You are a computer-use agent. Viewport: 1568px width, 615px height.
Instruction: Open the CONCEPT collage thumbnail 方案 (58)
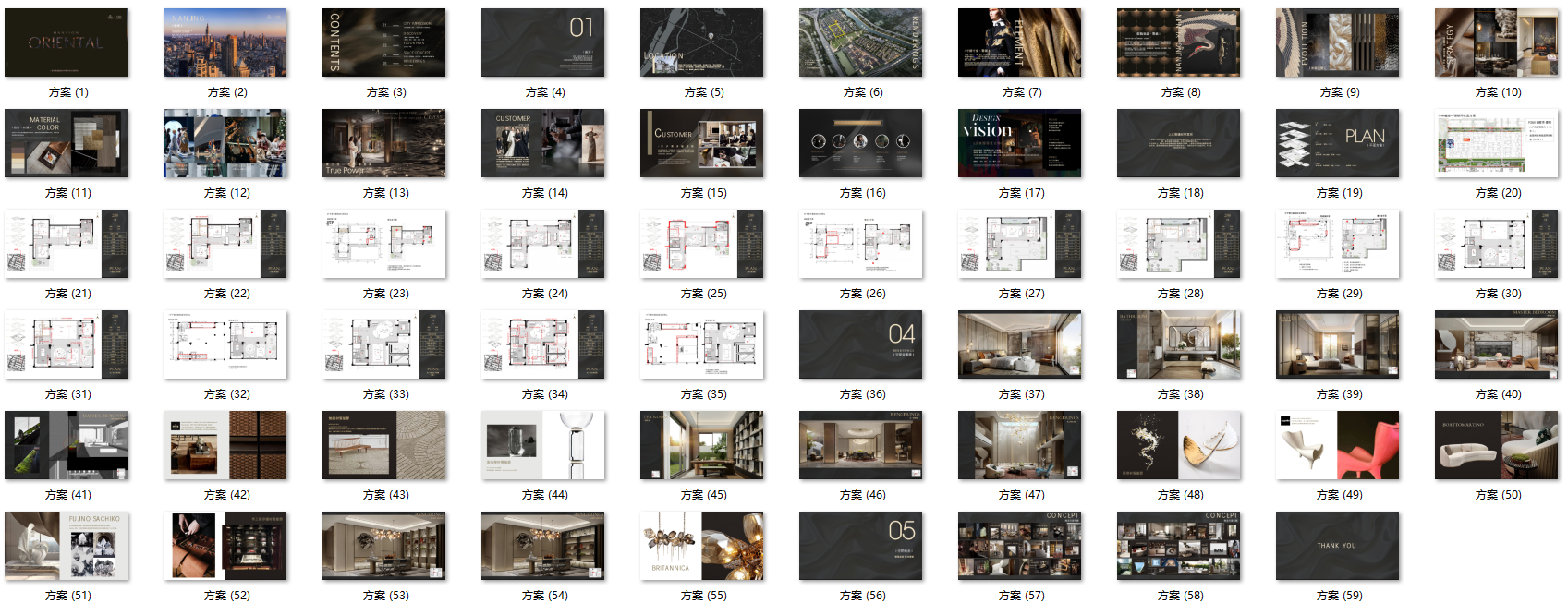click(1179, 546)
